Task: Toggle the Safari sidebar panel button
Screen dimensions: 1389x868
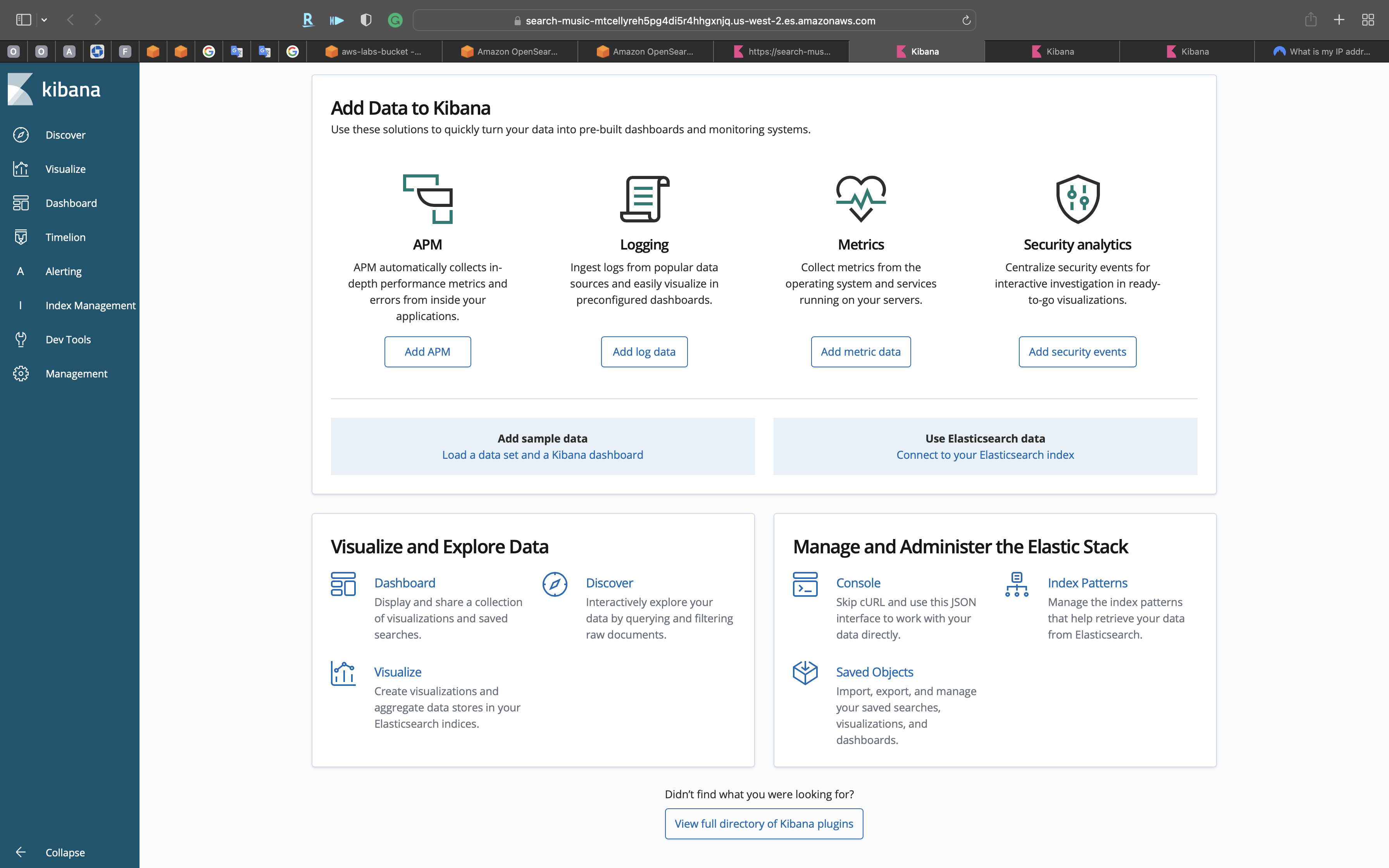Action: point(24,20)
